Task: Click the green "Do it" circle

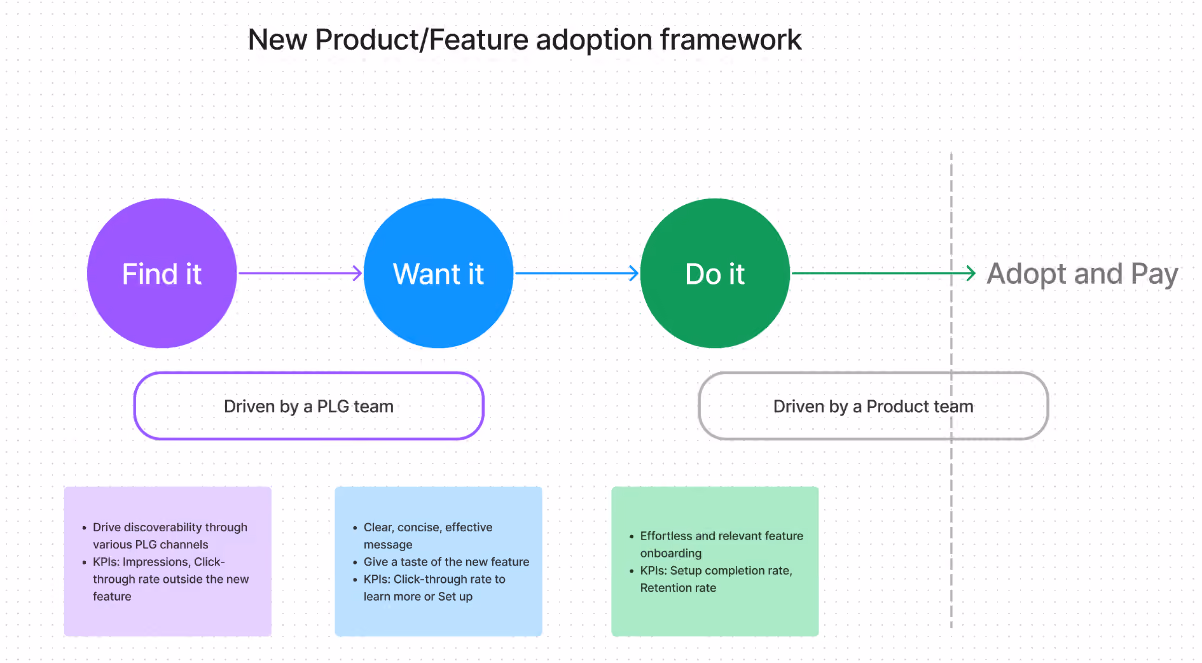Action: (716, 274)
